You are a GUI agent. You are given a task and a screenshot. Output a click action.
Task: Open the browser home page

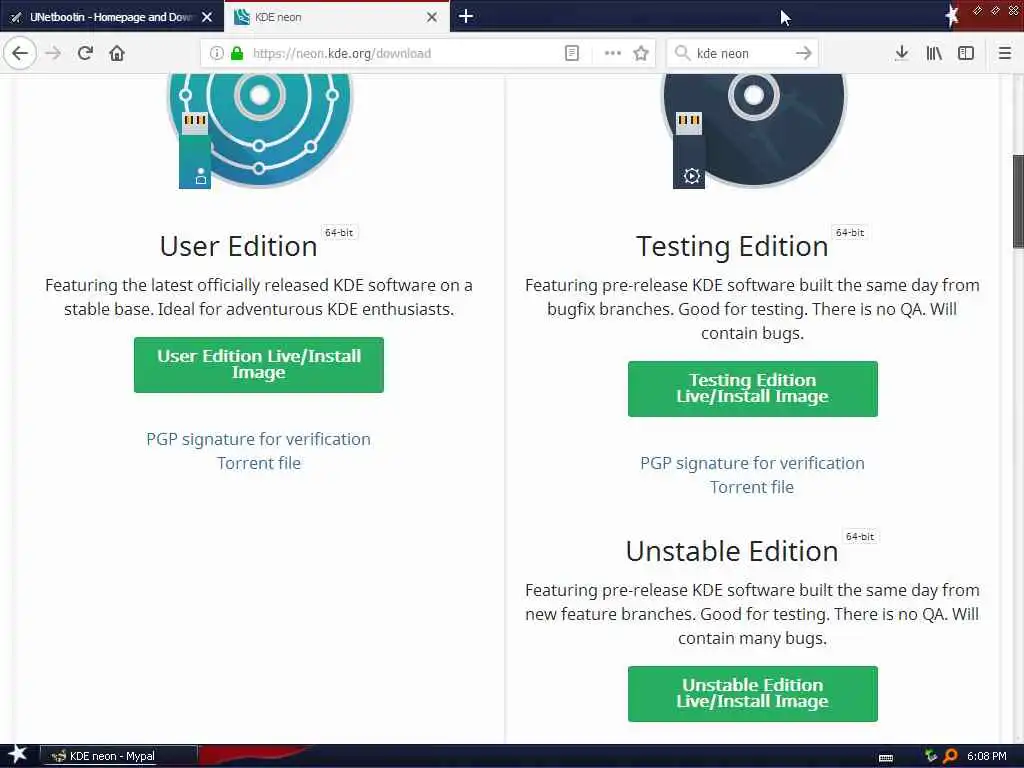[x=117, y=53]
